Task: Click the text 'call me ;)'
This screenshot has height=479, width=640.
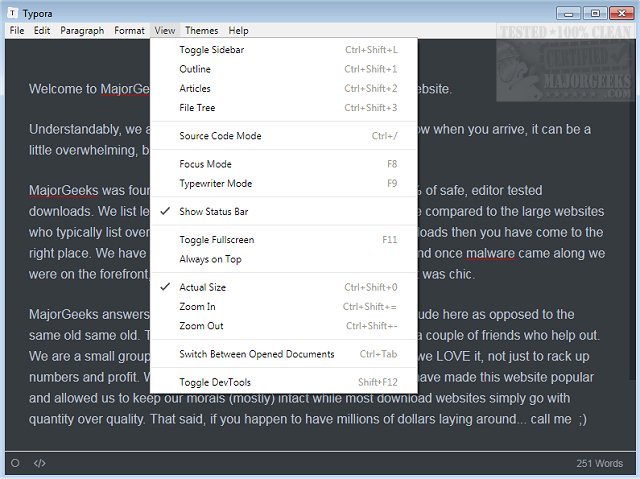Action: coord(558,419)
